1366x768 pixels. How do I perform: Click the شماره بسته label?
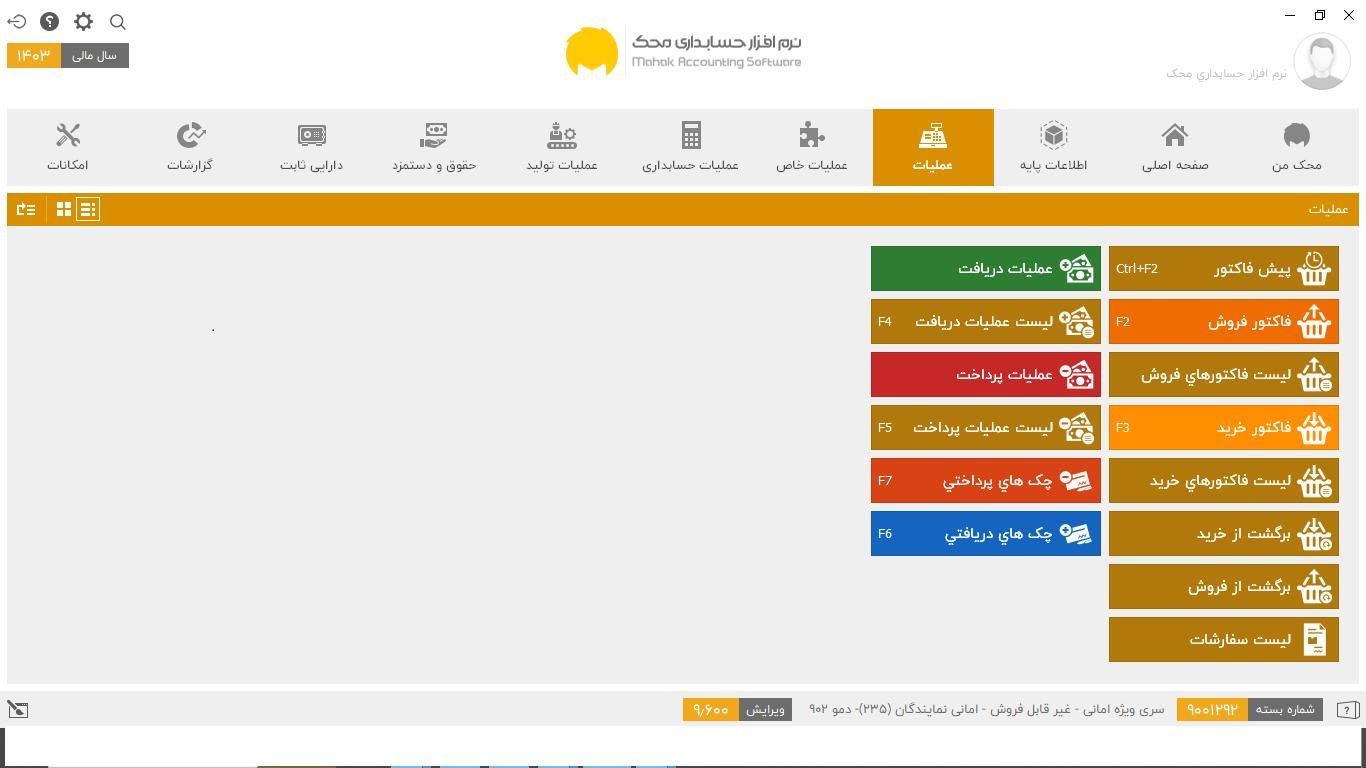point(1285,709)
